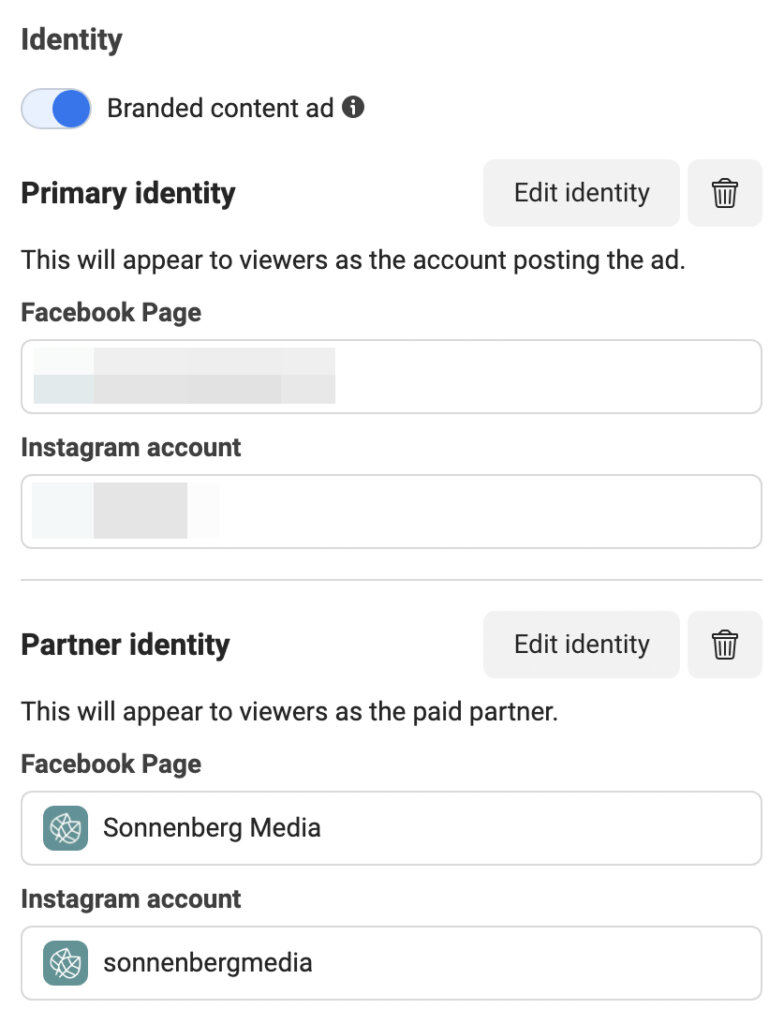Open the partner Facebook Page field showing Sonnenberg Media
The image size is (784, 1024).
[392, 827]
